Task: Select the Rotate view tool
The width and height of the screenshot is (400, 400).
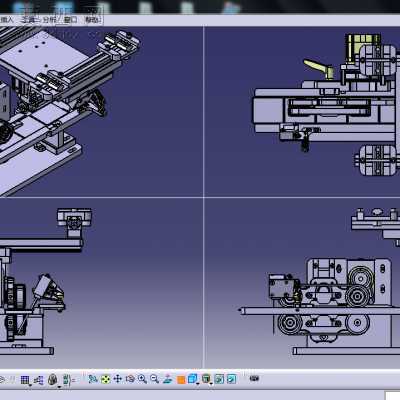Action: click(130, 379)
